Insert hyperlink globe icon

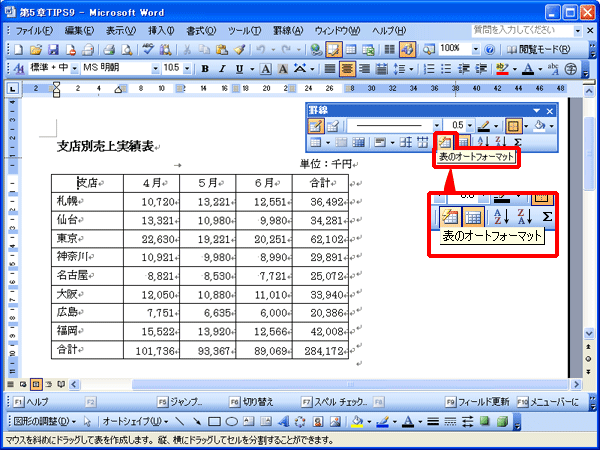click(316, 49)
